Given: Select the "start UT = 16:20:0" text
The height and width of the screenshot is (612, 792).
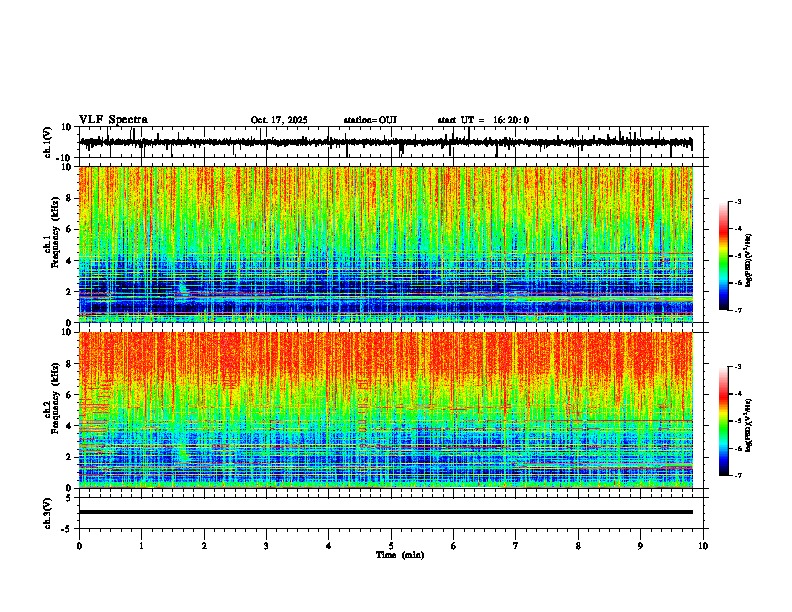Looking at the screenshot, I should pos(483,120).
